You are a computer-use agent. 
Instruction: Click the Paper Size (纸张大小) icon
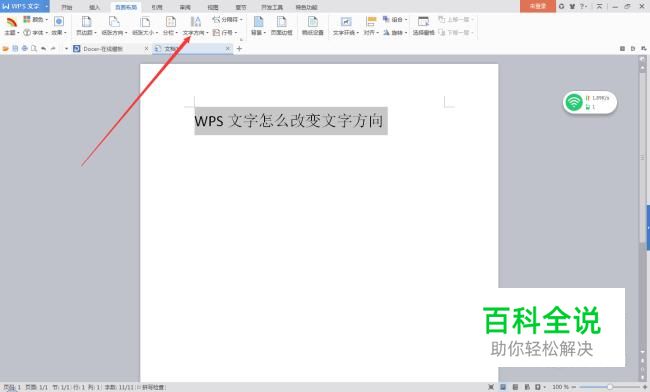[145, 22]
